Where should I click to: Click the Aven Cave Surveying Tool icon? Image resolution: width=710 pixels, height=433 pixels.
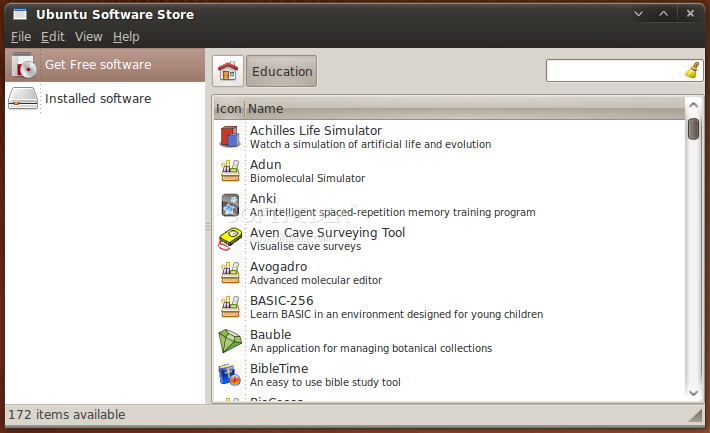click(x=230, y=239)
